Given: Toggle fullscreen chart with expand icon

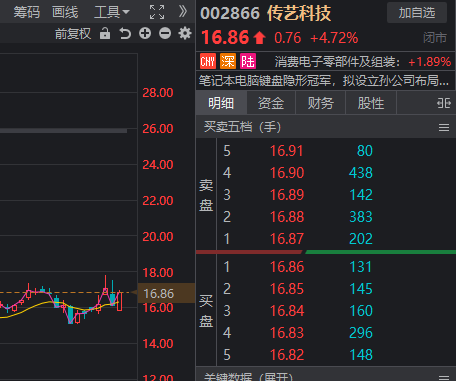Looking at the screenshot, I should point(157,12).
